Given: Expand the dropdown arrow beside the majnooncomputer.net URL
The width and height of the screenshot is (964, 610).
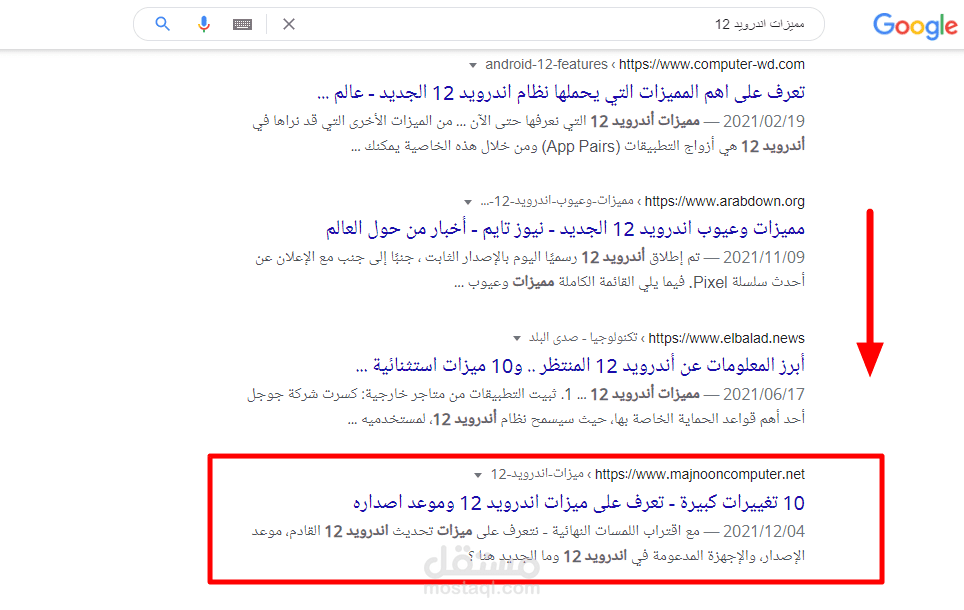Looking at the screenshot, I should [x=478, y=475].
